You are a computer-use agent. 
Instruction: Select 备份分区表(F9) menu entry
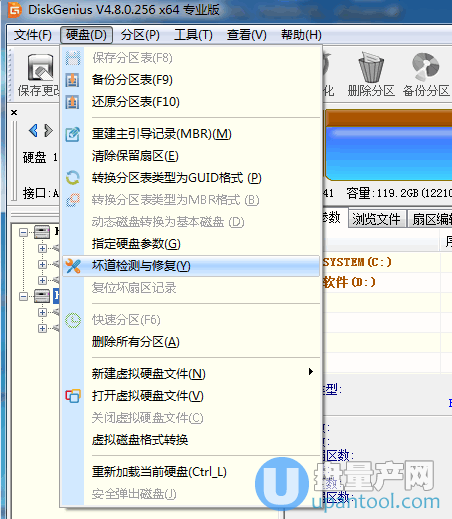(x=191, y=80)
